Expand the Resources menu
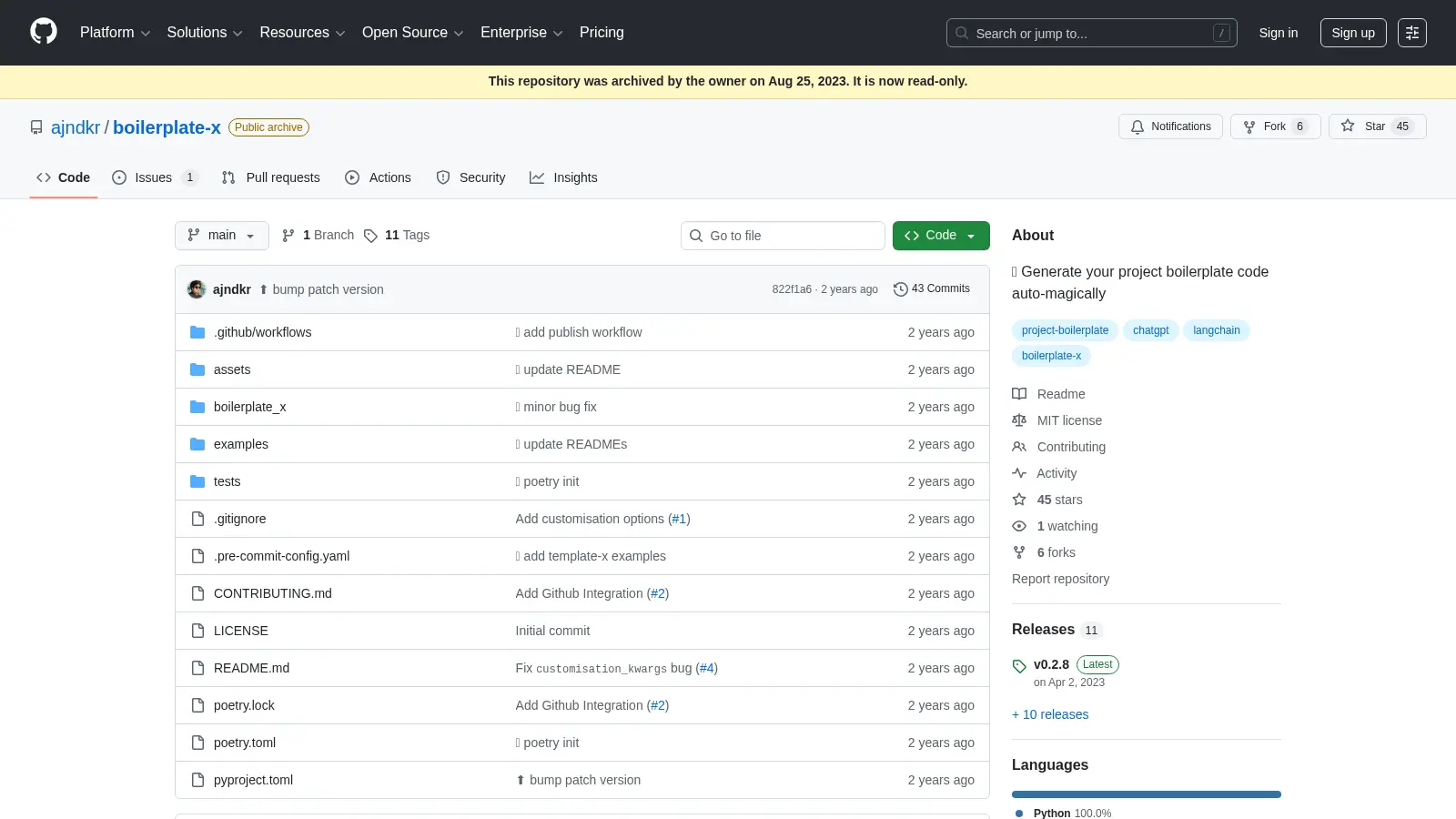 [x=302, y=33]
